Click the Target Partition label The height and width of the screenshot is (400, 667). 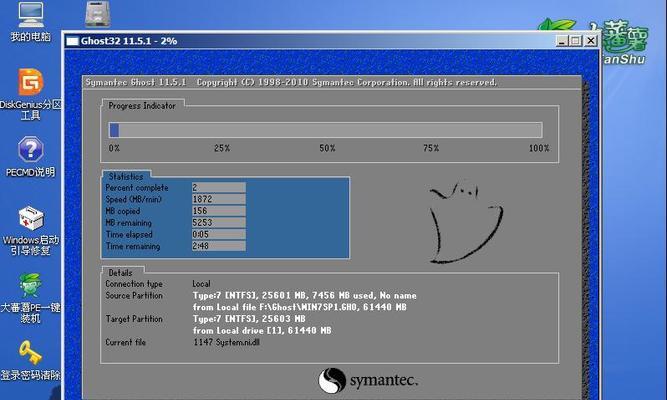pyautogui.click(x=134, y=319)
